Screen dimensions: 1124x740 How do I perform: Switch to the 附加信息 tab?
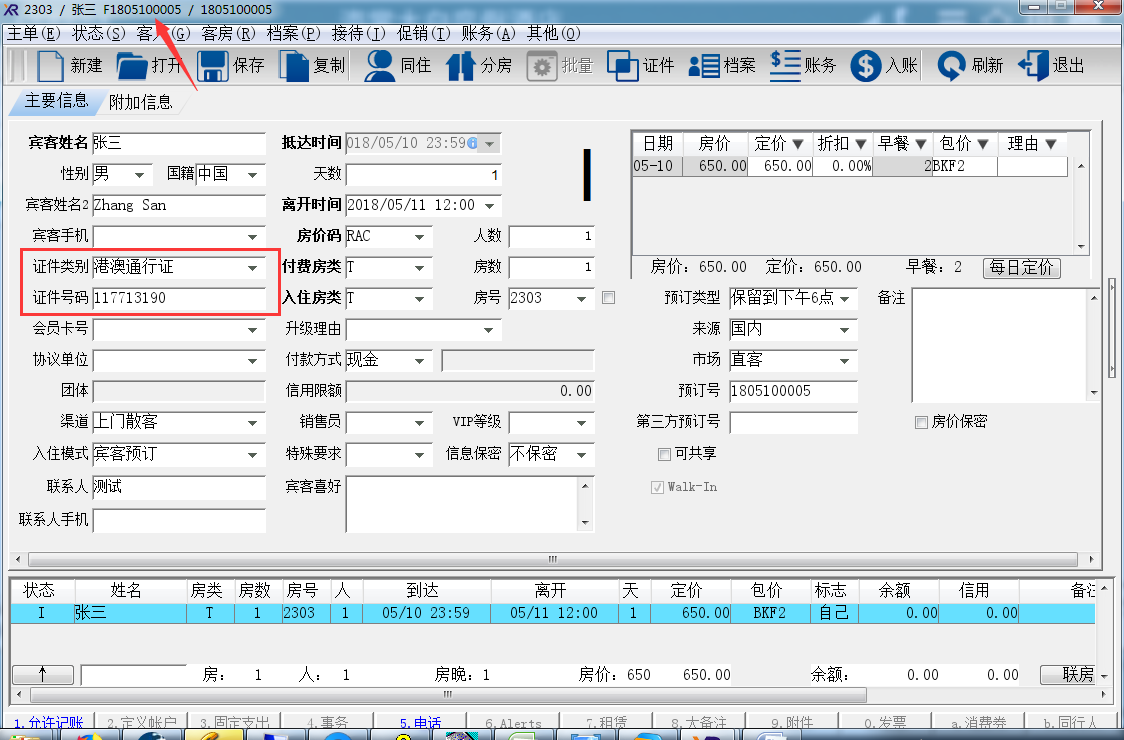tap(140, 103)
